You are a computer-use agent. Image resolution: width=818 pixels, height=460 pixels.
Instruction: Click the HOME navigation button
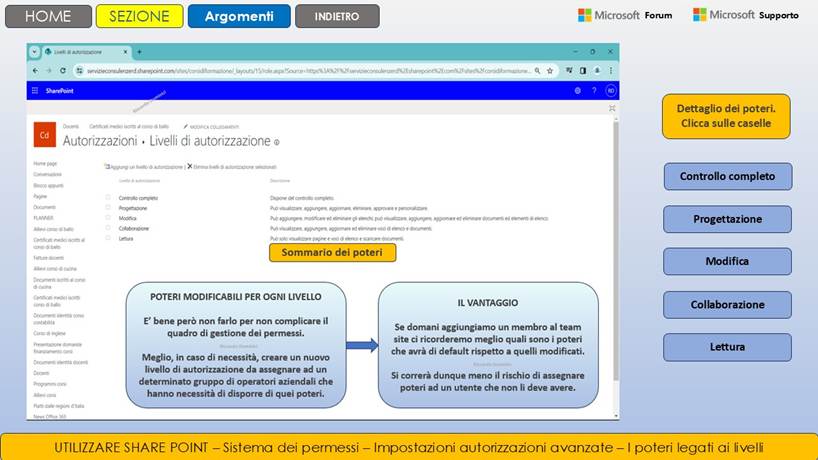point(48,16)
